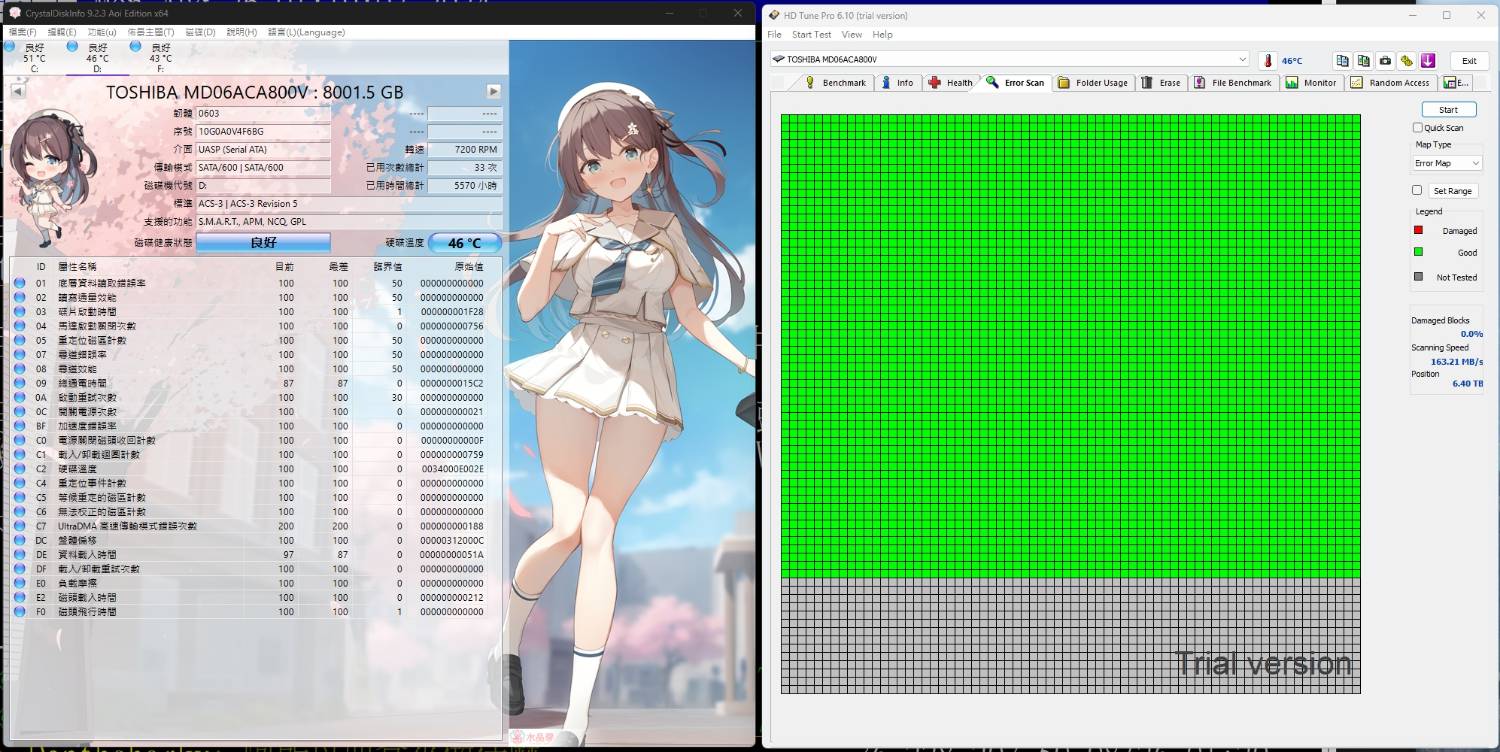Open the Language menu in CrystalDiskInfo
Viewport: 1500px width, 752px height.
click(x=316, y=32)
